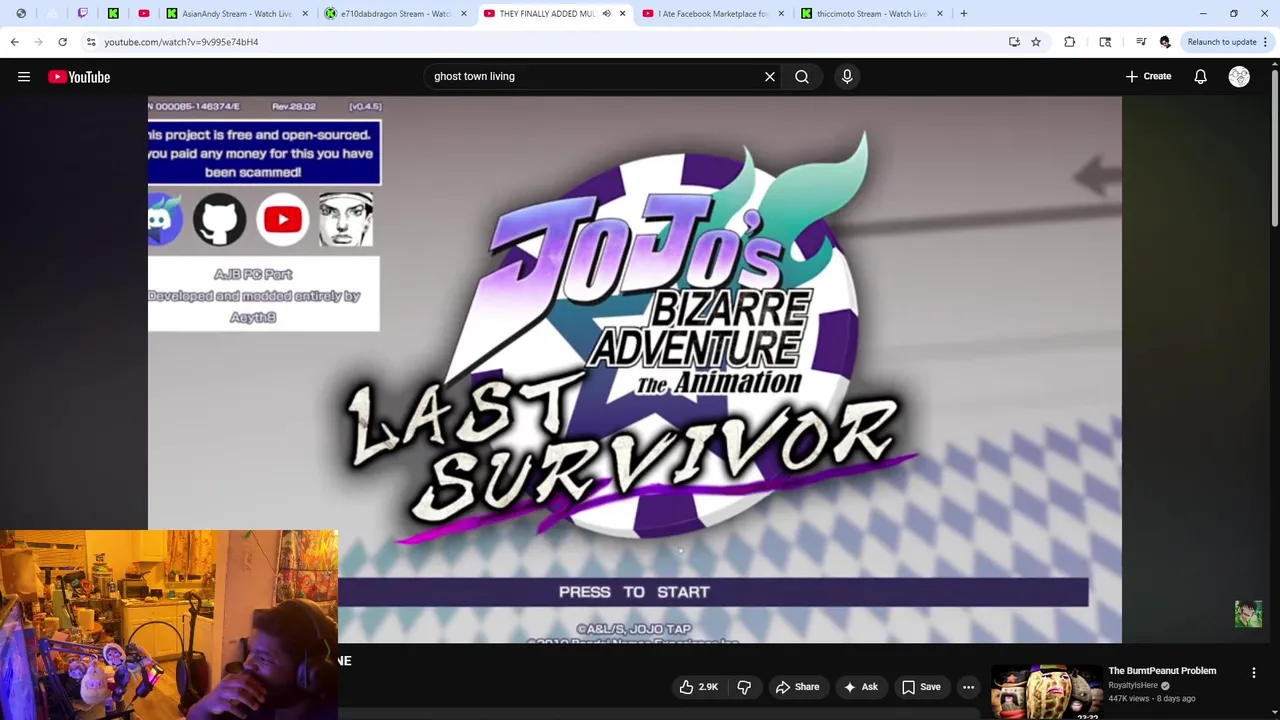
Task: Share this video
Action: (x=797, y=687)
